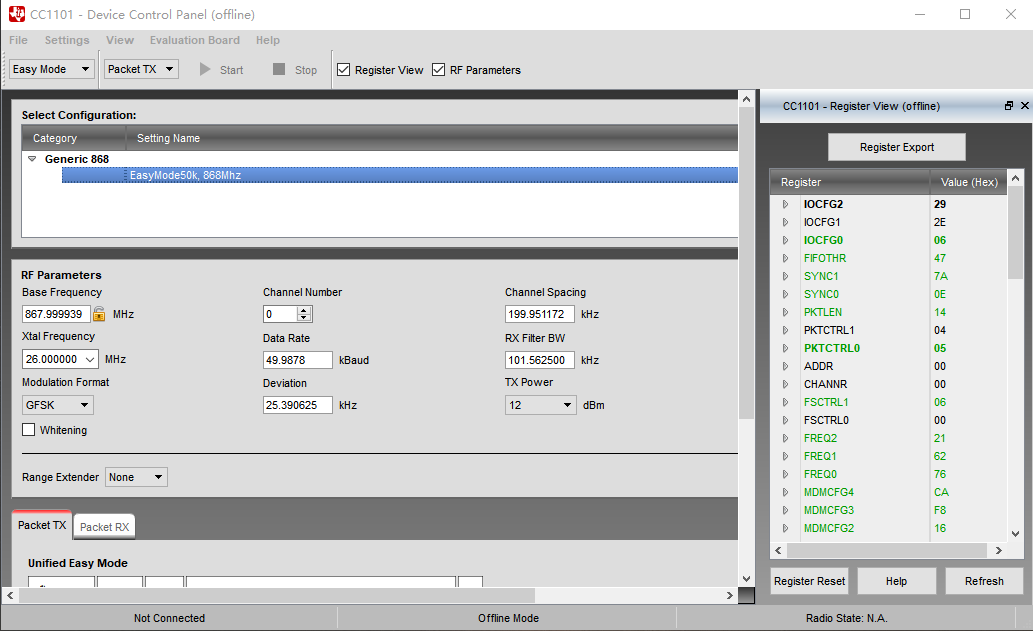
Task: Expand the IOCFG2 register row
Action: [785, 204]
